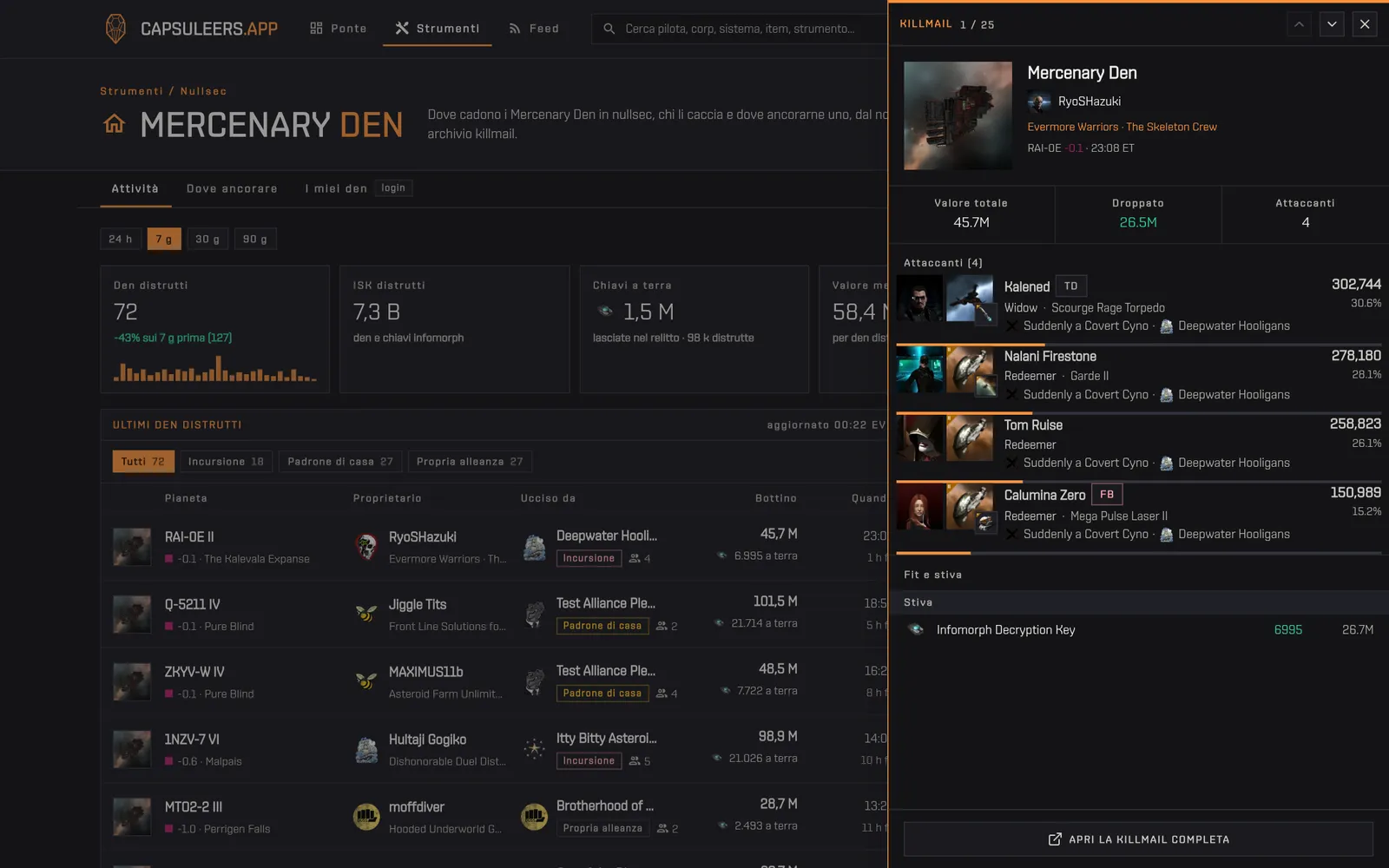Click Kalened's Widow ship icon

click(970, 299)
